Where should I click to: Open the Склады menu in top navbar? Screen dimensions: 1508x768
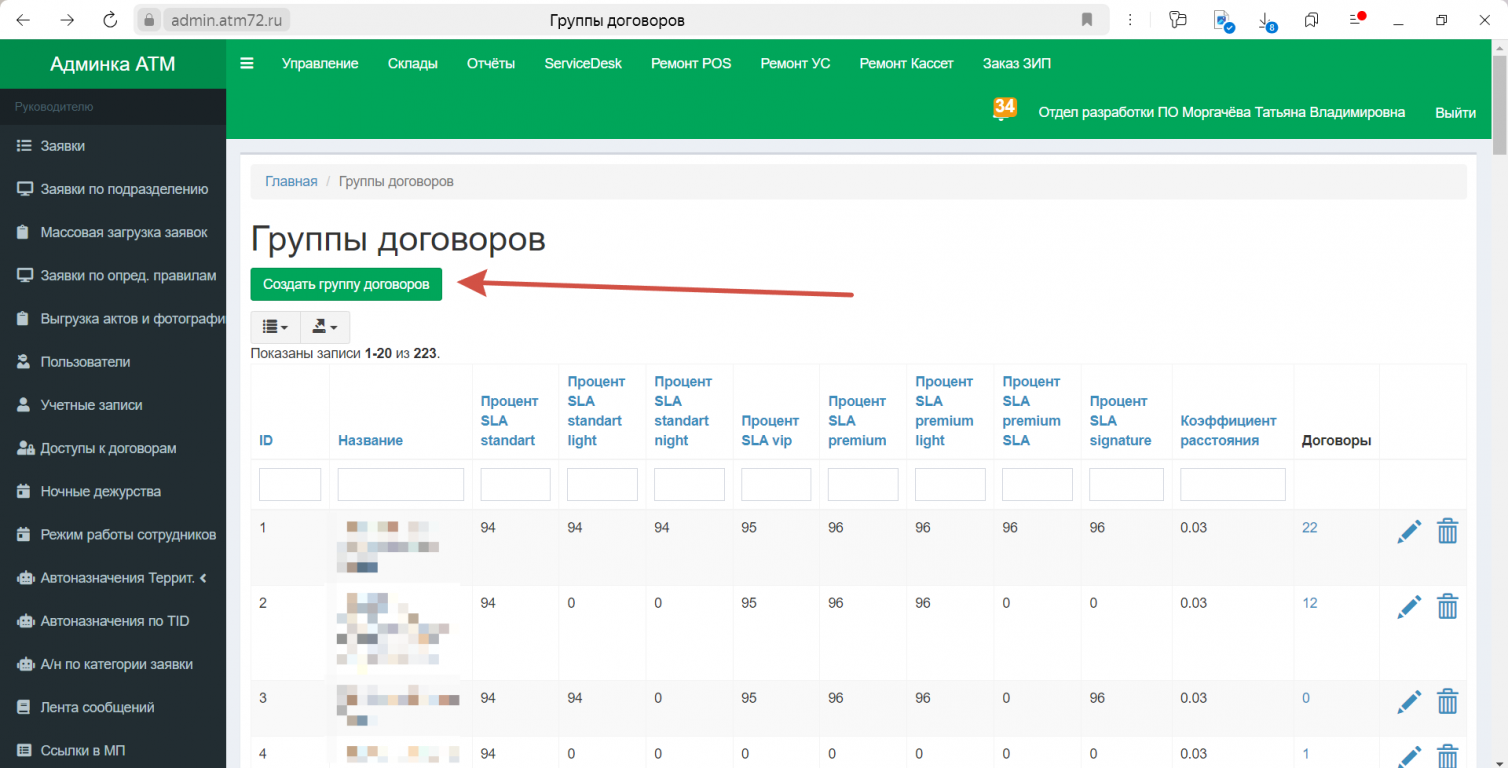tap(412, 63)
